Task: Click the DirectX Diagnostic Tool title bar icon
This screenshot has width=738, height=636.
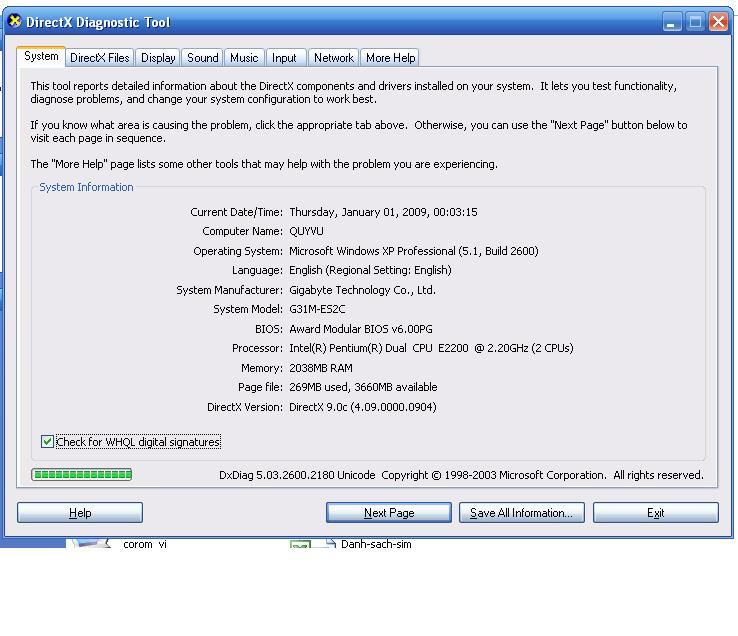Action: coord(14,21)
